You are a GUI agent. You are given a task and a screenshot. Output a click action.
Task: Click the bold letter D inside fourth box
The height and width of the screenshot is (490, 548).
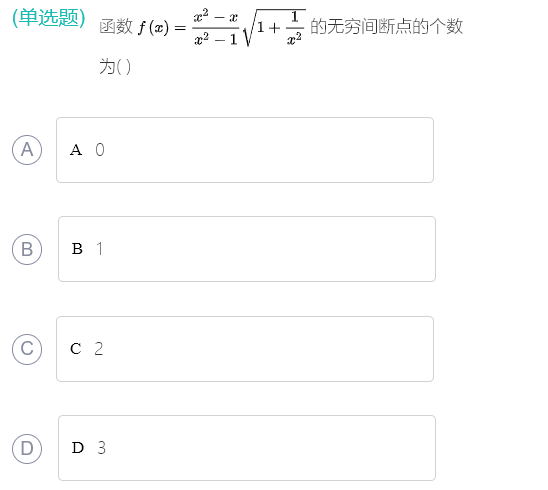pyautogui.click(x=78, y=448)
